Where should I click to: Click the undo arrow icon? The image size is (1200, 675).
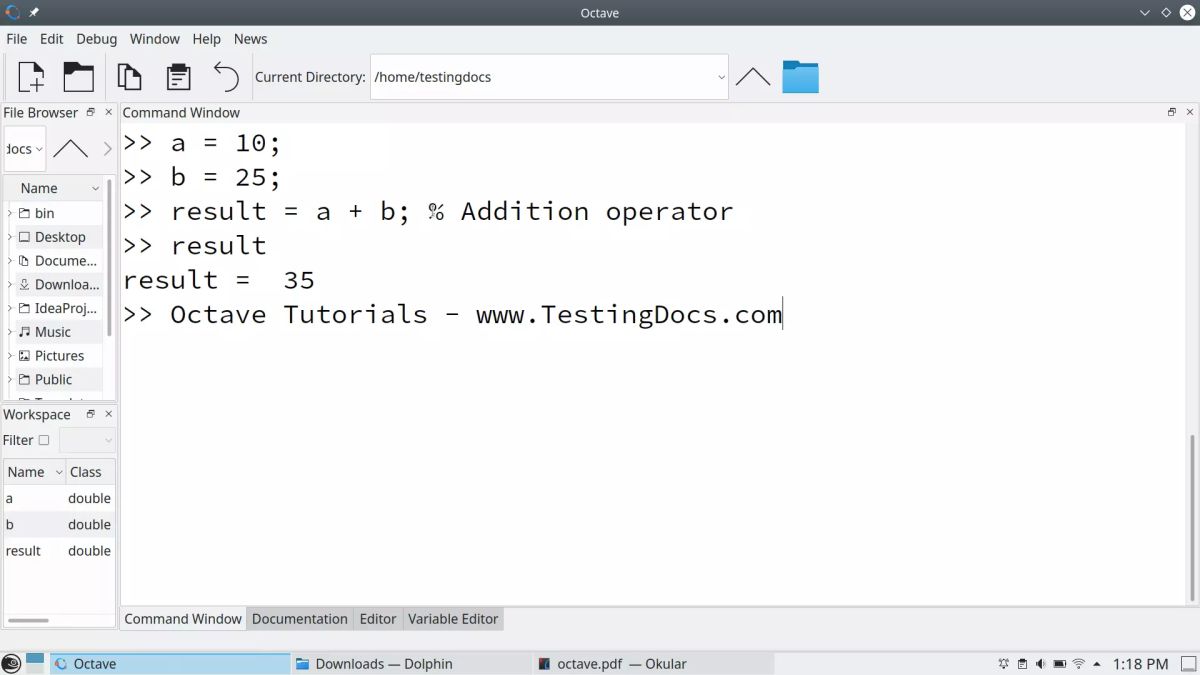pyautogui.click(x=226, y=77)
